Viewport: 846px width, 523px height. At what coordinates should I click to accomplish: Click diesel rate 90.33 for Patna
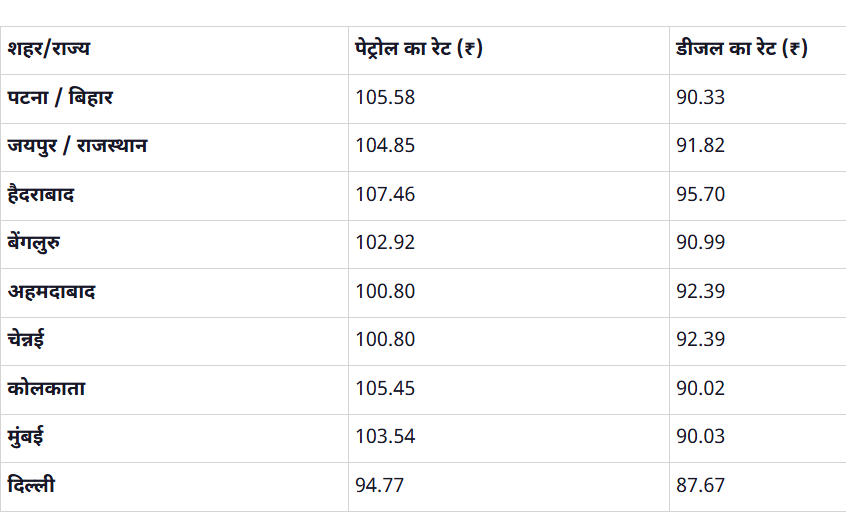coord(700,98)
